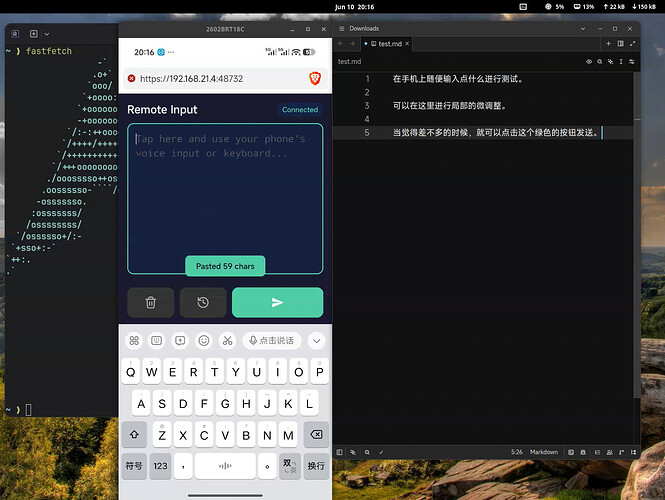Toggle the 双/英 language key
The height and width of the screenshot is (500, 665).
290,466
